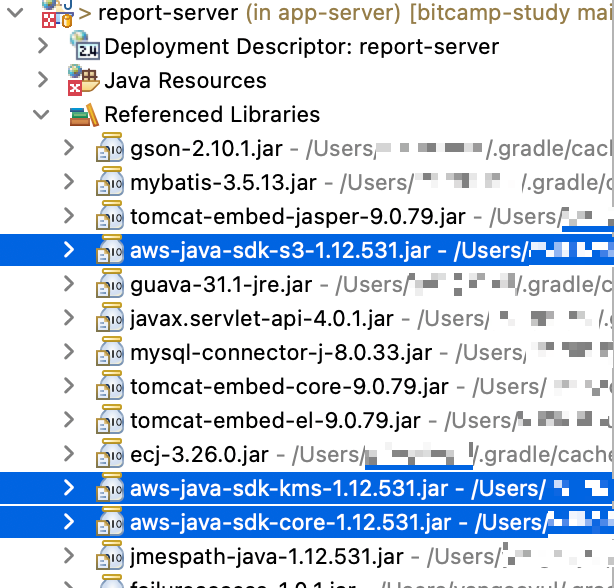This screenshot has height=588, width=614.
Task: Click the ecj-3.26.0 jar icon
Action: (110, 453)
